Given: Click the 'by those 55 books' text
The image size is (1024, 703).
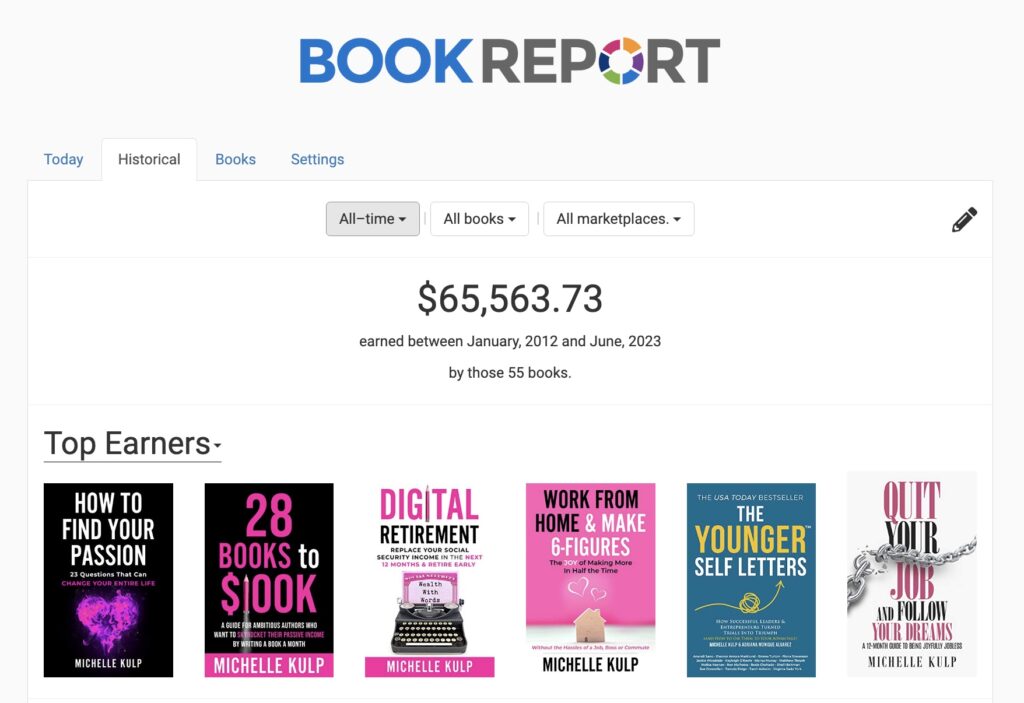Looking at the screenshot, I should coord(510,372).
